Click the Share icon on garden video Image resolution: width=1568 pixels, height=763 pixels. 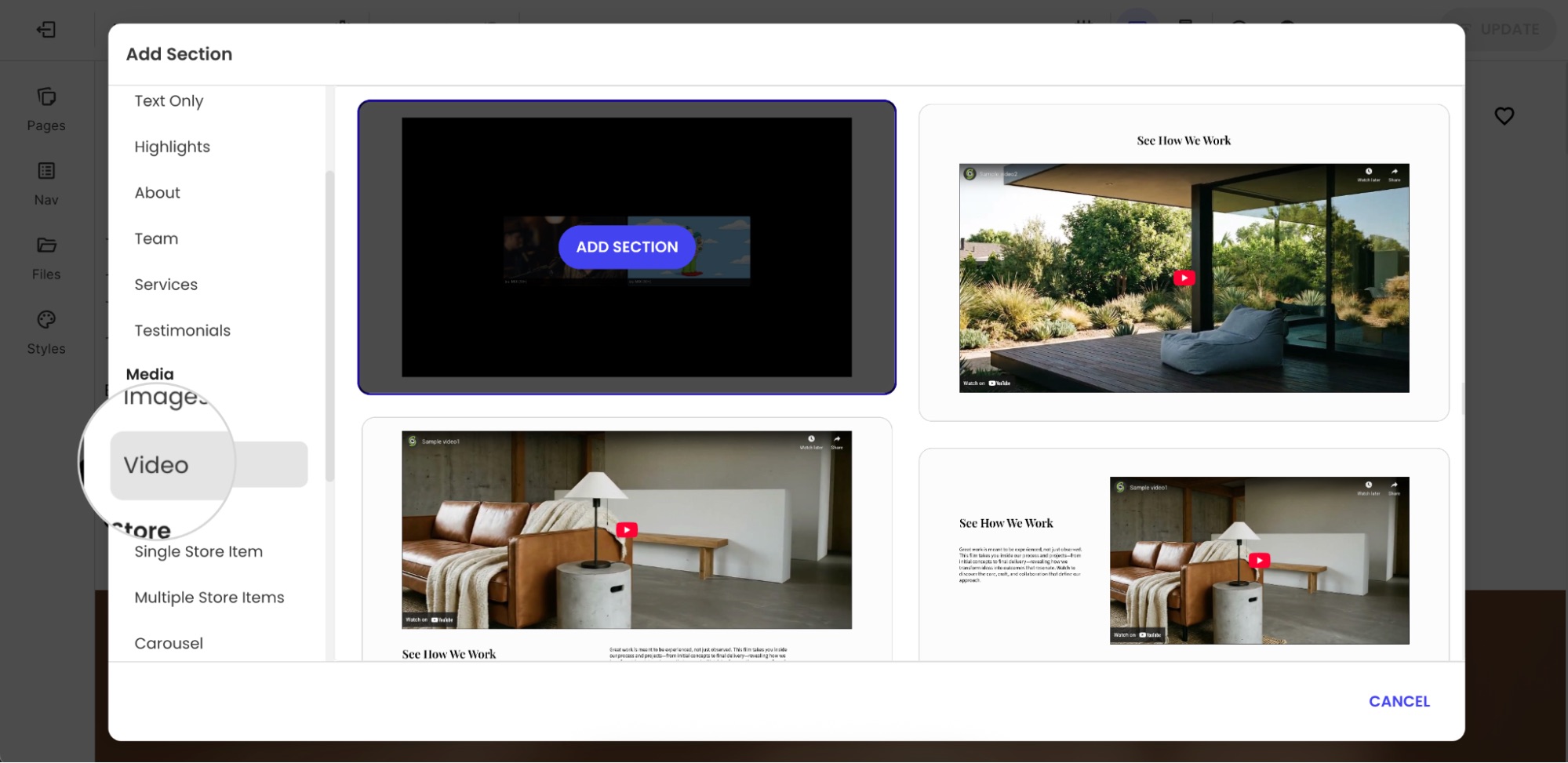pos(1394,173)
